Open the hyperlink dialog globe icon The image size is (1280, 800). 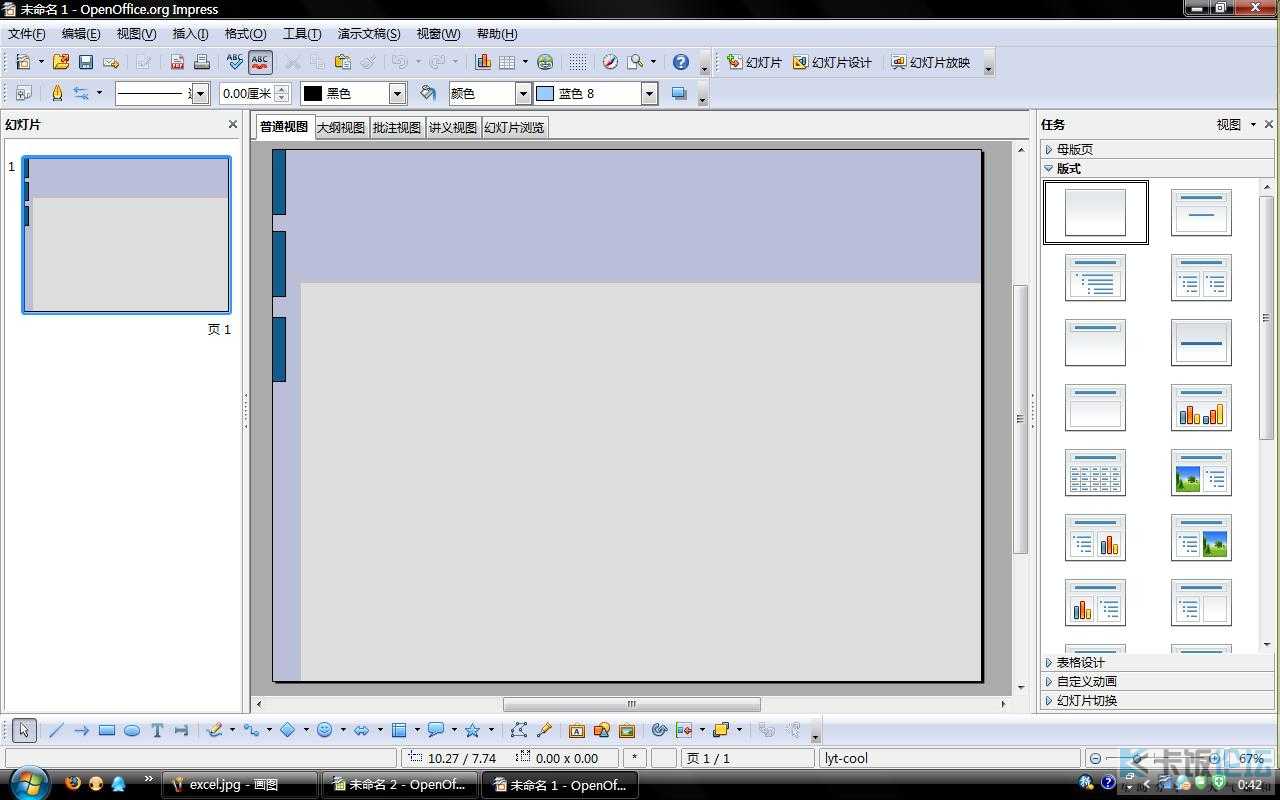point(545,62)
